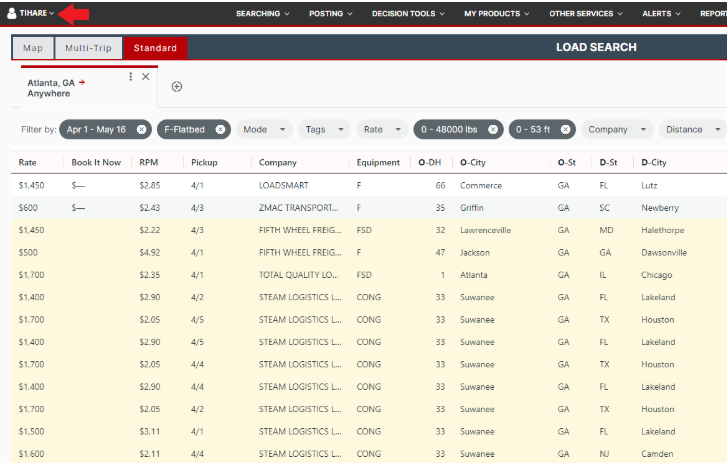
Task: Expand the Distance filter dropdown
Action: 693,130
